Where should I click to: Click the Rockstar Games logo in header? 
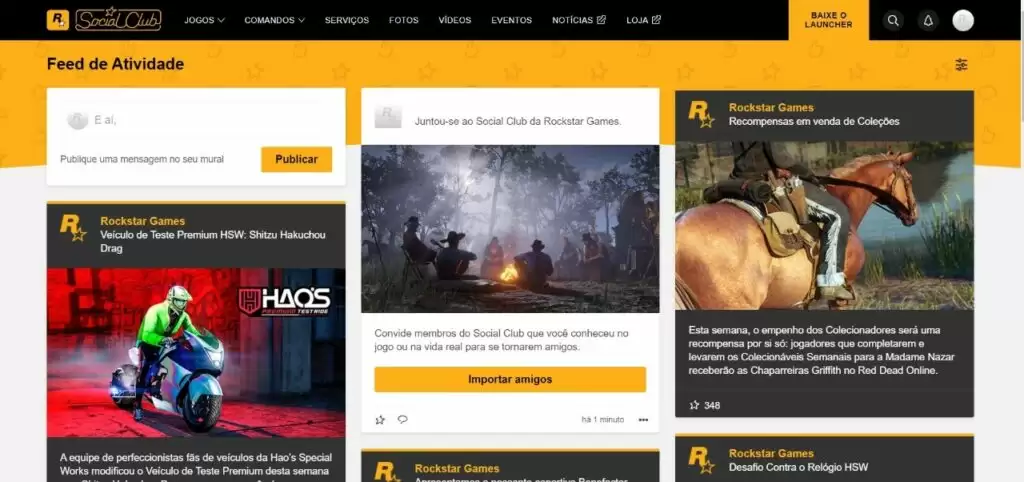[x=57, y=20]
